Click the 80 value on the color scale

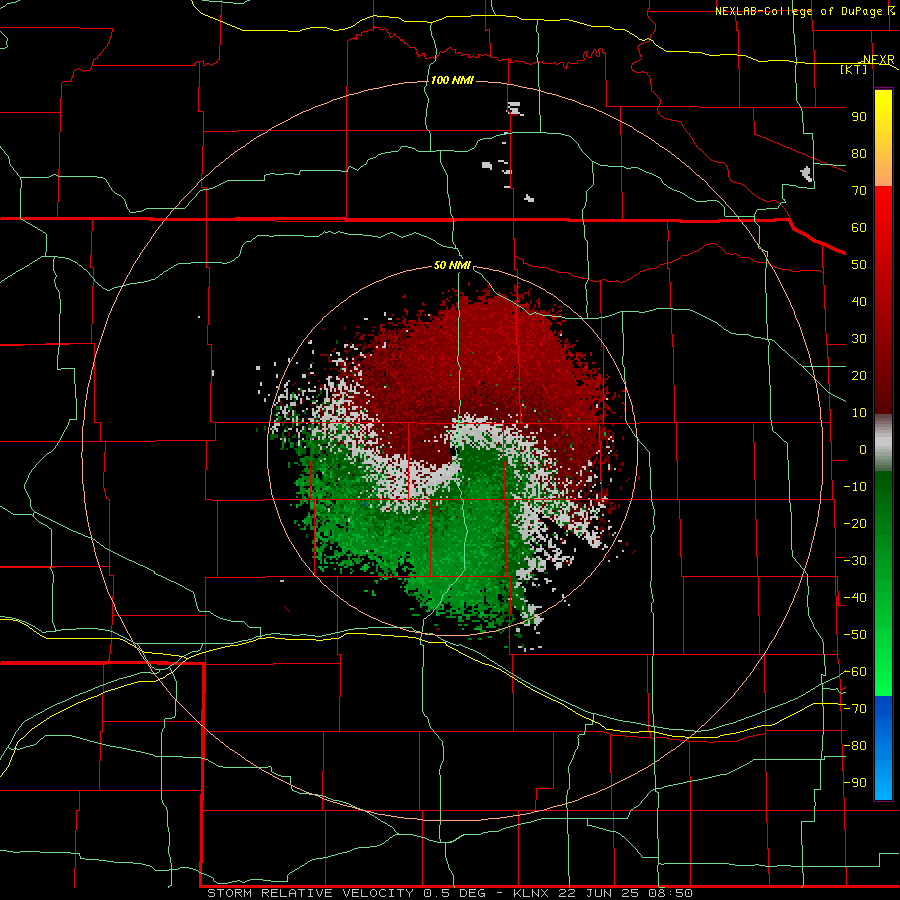859,153
